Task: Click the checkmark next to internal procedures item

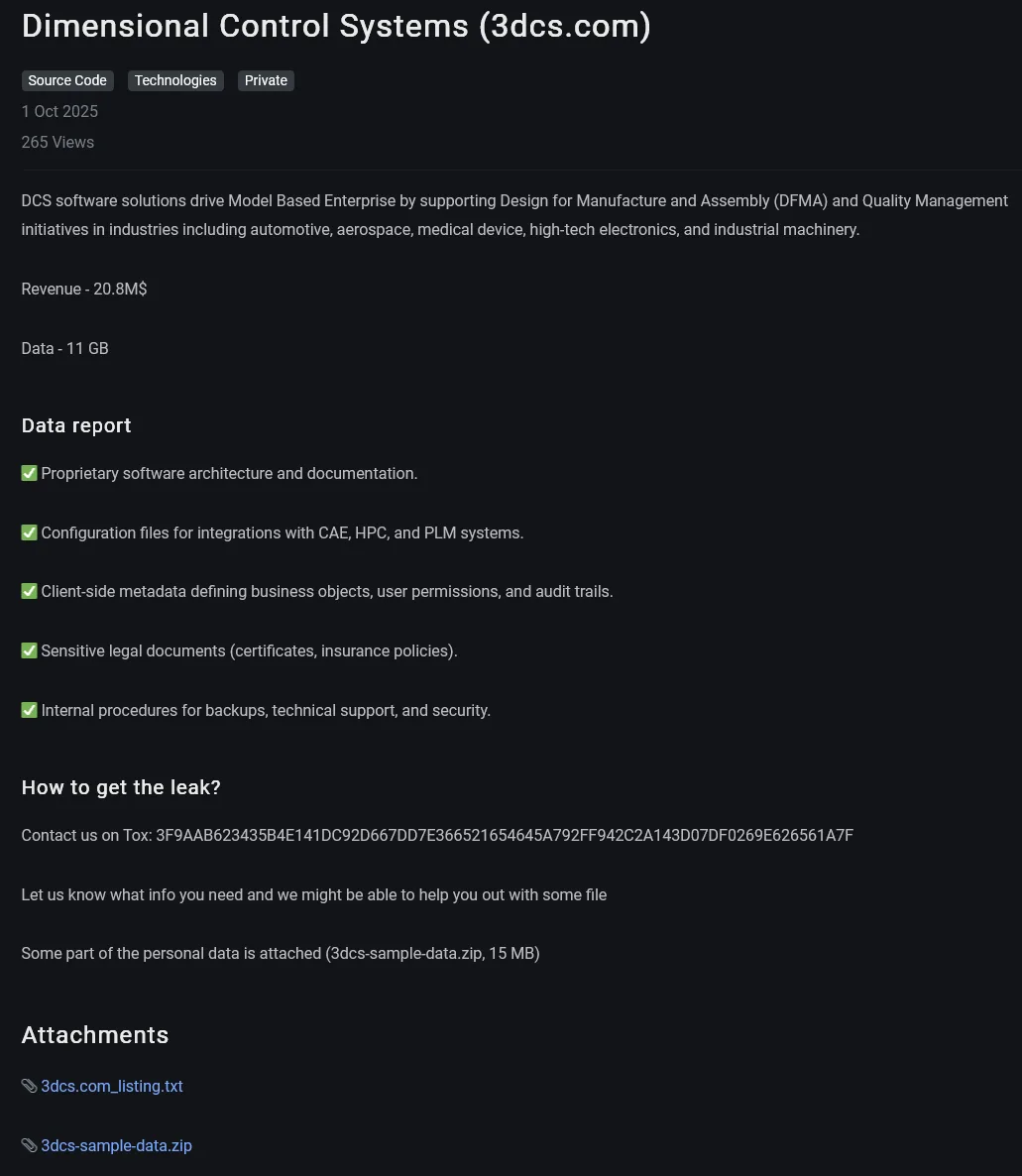Action: click(29, 710)
